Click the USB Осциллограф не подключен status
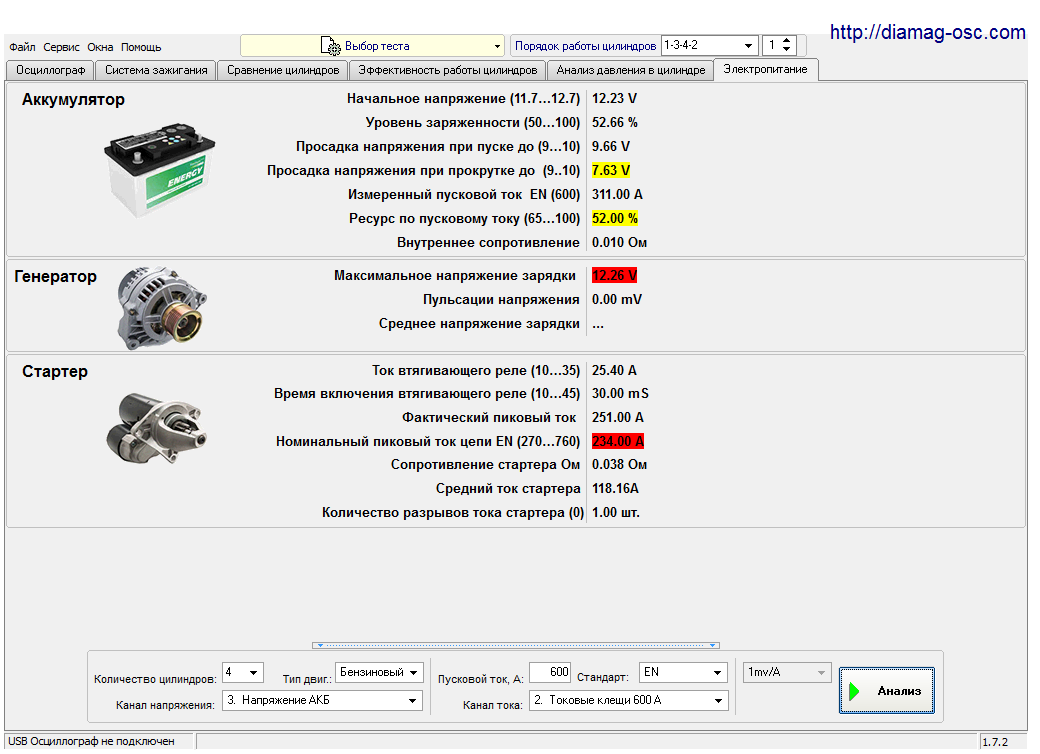Viewport: 1040px width, 754px height. (92, 741)
